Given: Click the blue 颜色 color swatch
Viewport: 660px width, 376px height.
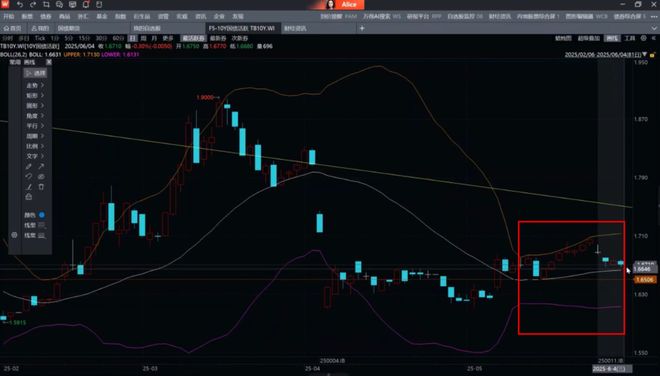Looking at the screenshot, I should (x=42, y=215).
